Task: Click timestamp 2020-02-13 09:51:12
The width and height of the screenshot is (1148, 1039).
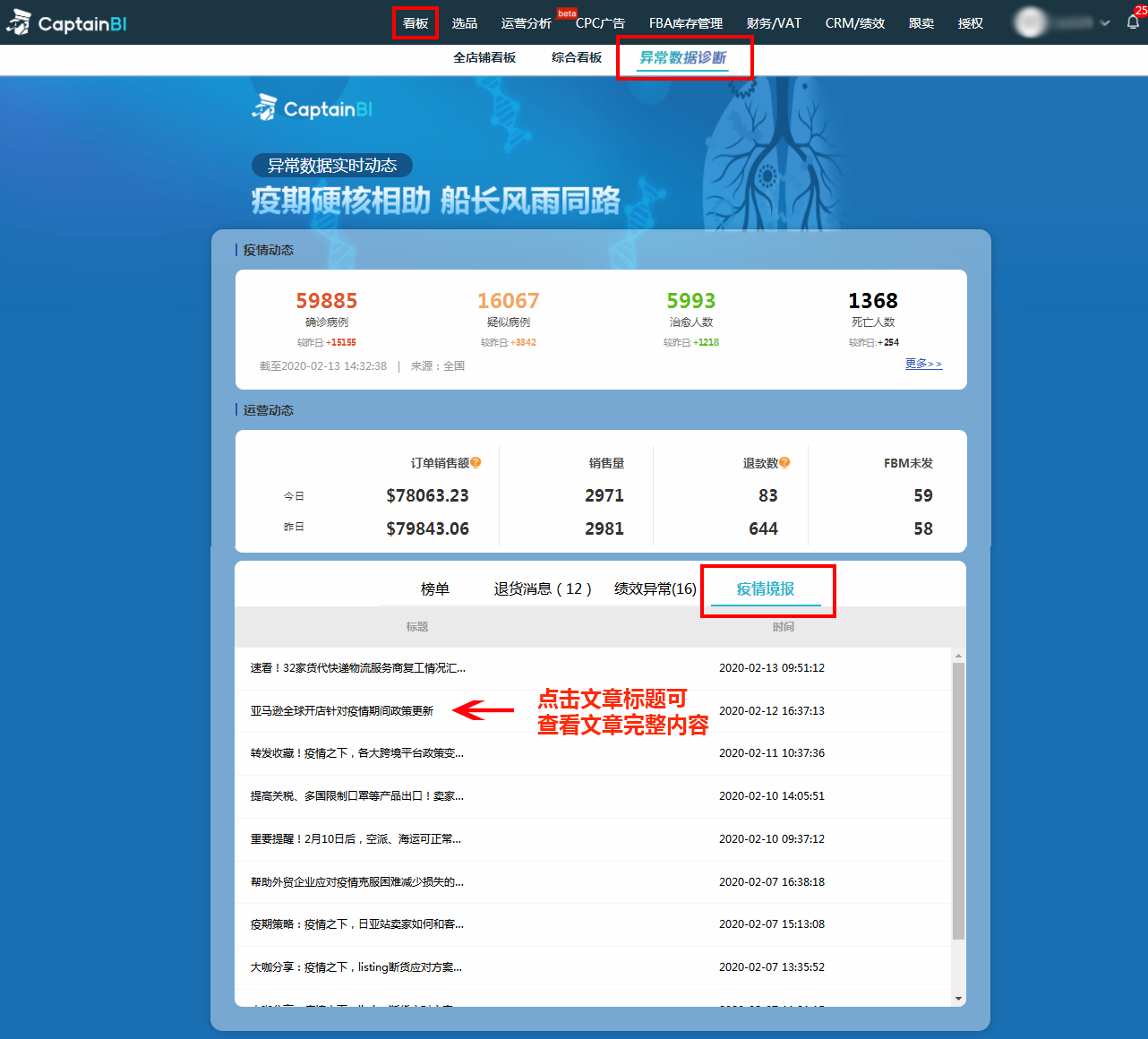Action: (x=772, y=668)
